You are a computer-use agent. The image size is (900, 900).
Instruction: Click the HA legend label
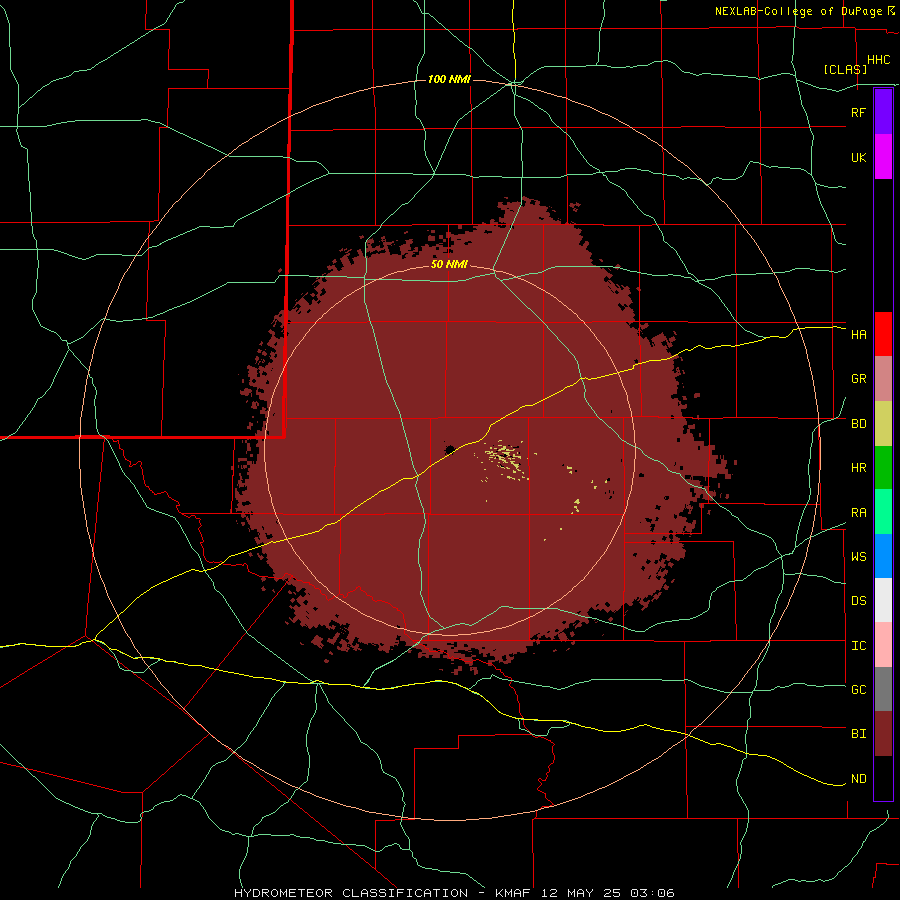tap(858, 334)
